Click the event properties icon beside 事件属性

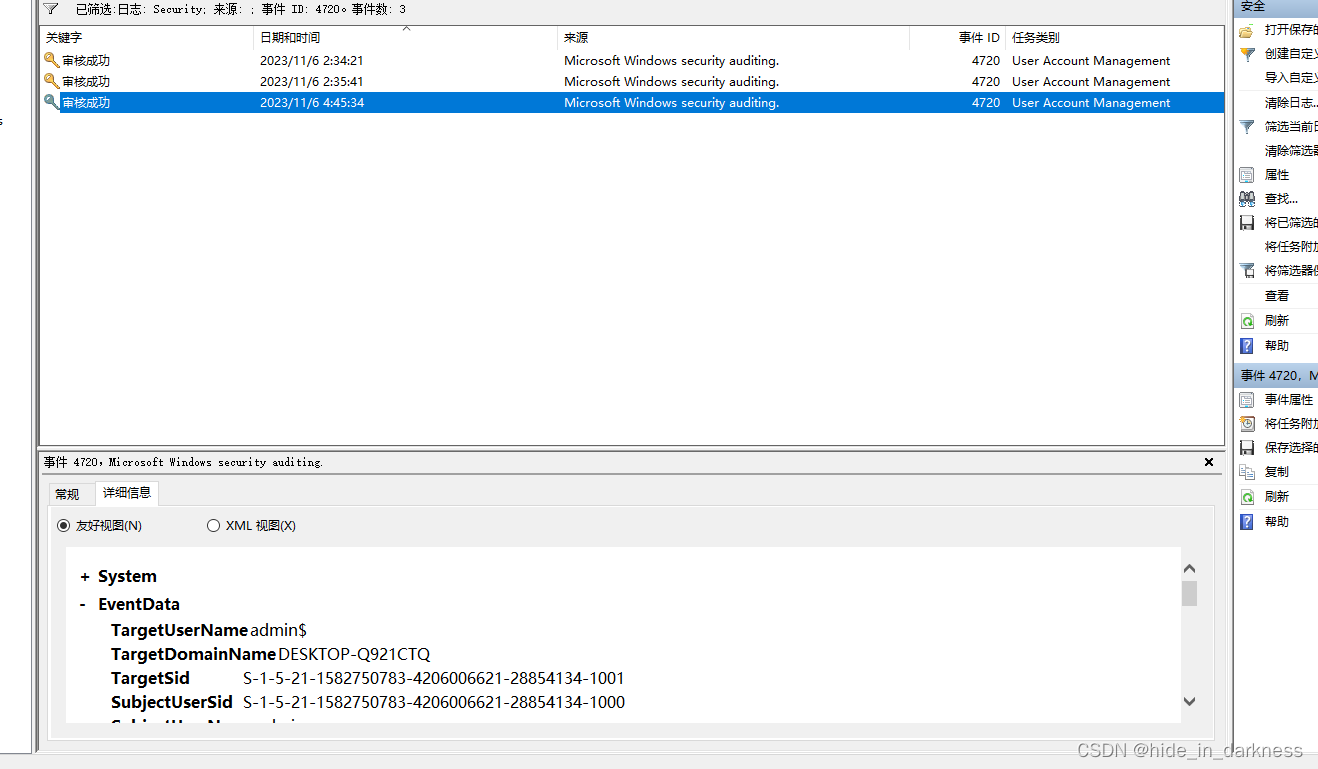1246,400
